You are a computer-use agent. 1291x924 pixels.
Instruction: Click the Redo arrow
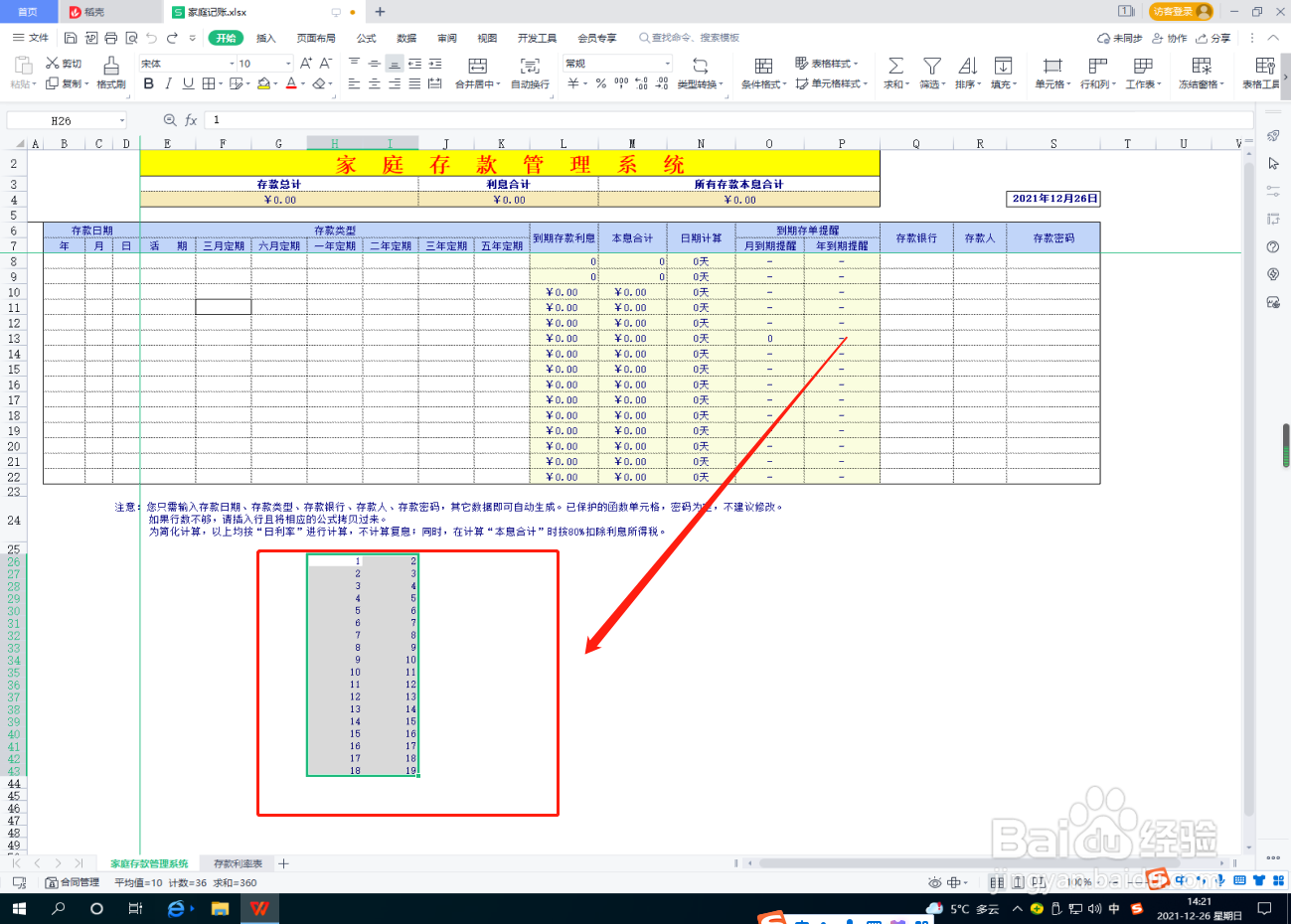pyautogui.click(x=172, y=38)
